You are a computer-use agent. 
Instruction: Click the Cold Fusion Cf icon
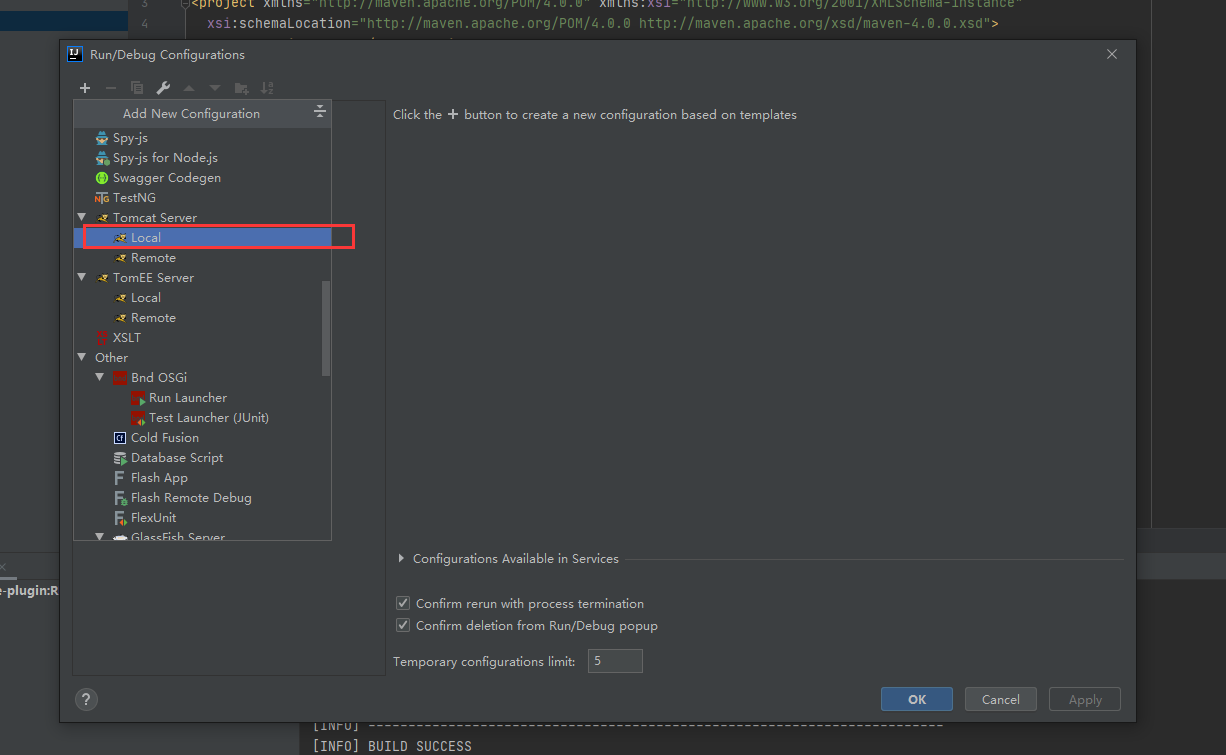pyautogui.click(x=120, y=438)
